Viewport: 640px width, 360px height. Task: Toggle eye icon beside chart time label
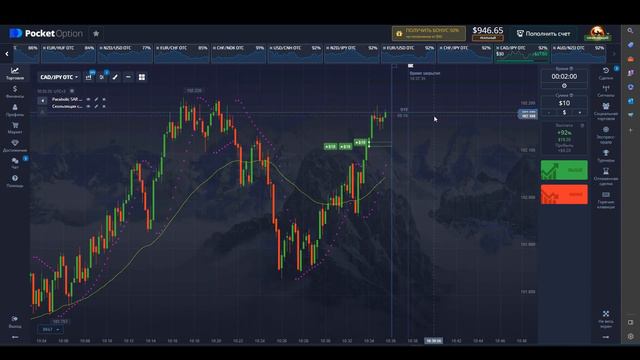click(x=72, y=91)
